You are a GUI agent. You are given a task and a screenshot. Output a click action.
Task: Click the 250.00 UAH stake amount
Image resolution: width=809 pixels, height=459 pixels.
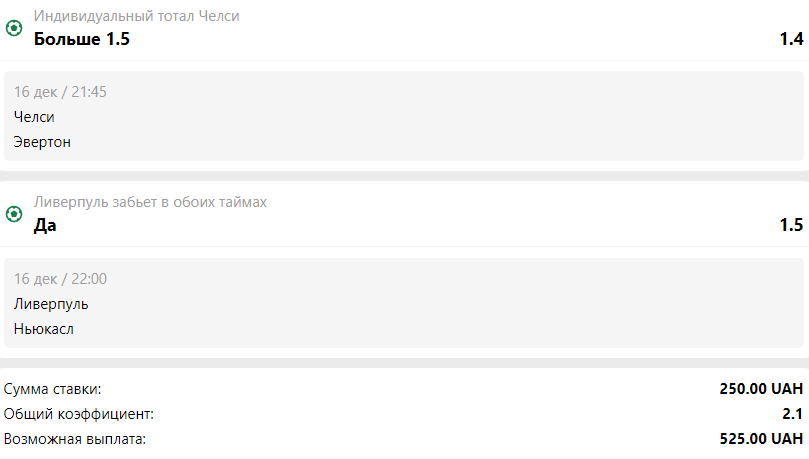coord(762,388)
